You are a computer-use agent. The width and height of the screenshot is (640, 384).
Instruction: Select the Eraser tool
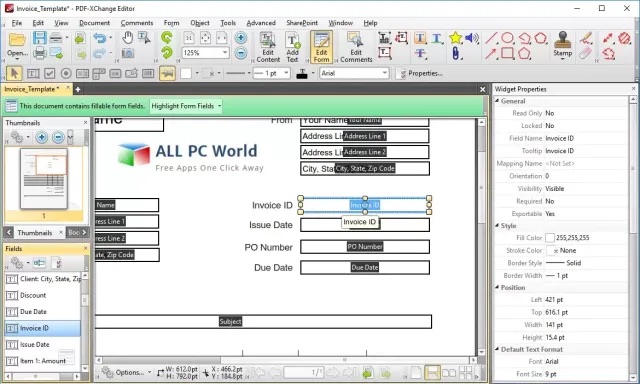586,53
